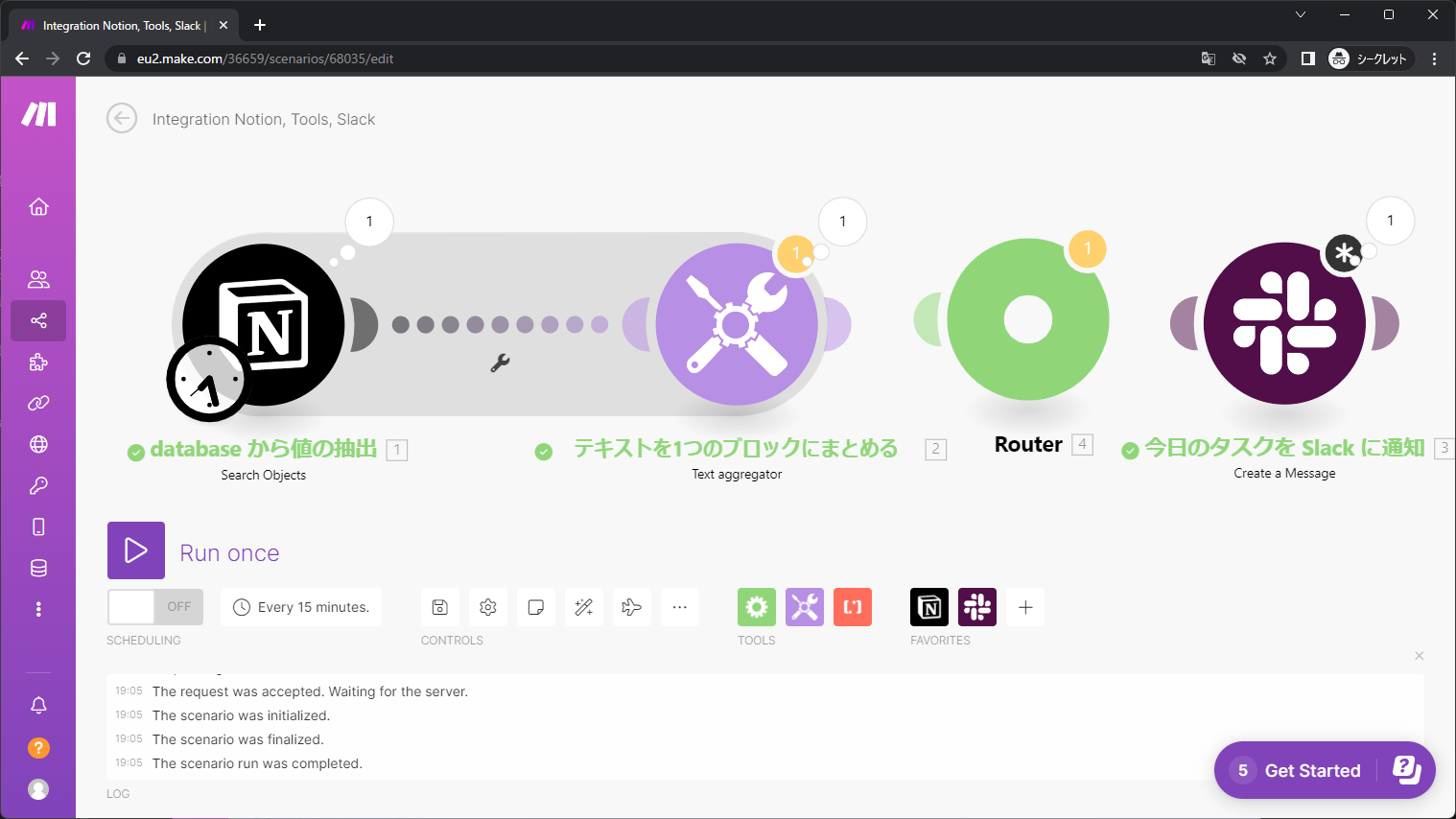Open the Every 15 minutes schedule setting
The image size is (1456, 819).
301,607
